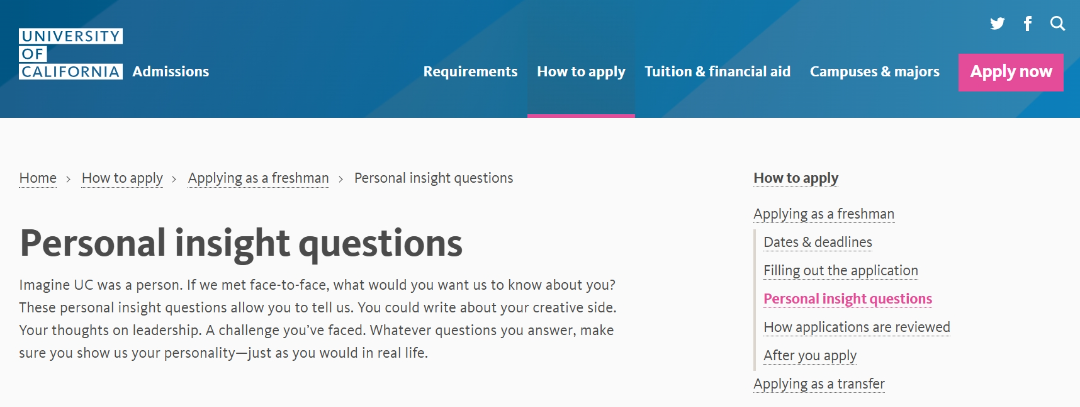Open How applications are reviewed
Screen dimensions: 1080x407
click(x=856, y=327)
